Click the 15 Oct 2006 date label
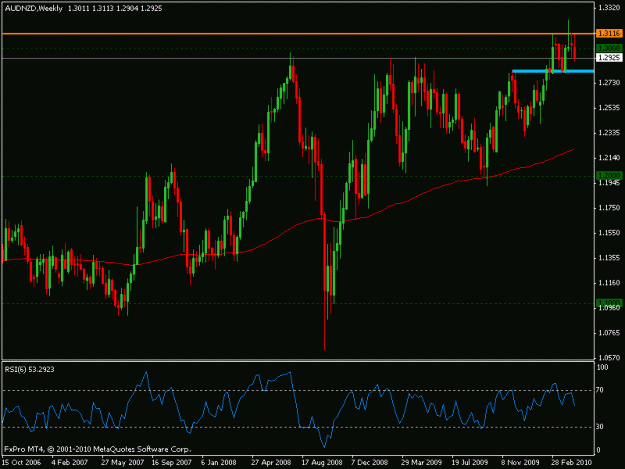Screen dimensions: 625x469 [x=22, y=463]
